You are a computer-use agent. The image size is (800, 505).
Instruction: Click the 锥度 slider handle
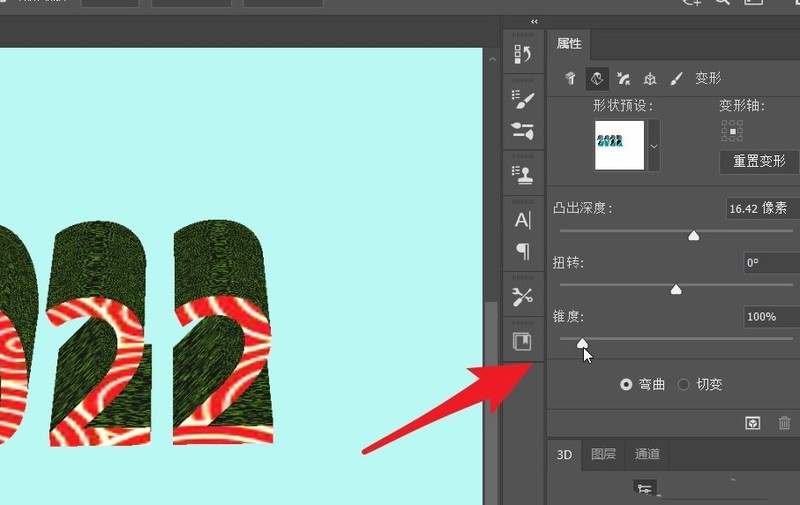coord(582,343)
